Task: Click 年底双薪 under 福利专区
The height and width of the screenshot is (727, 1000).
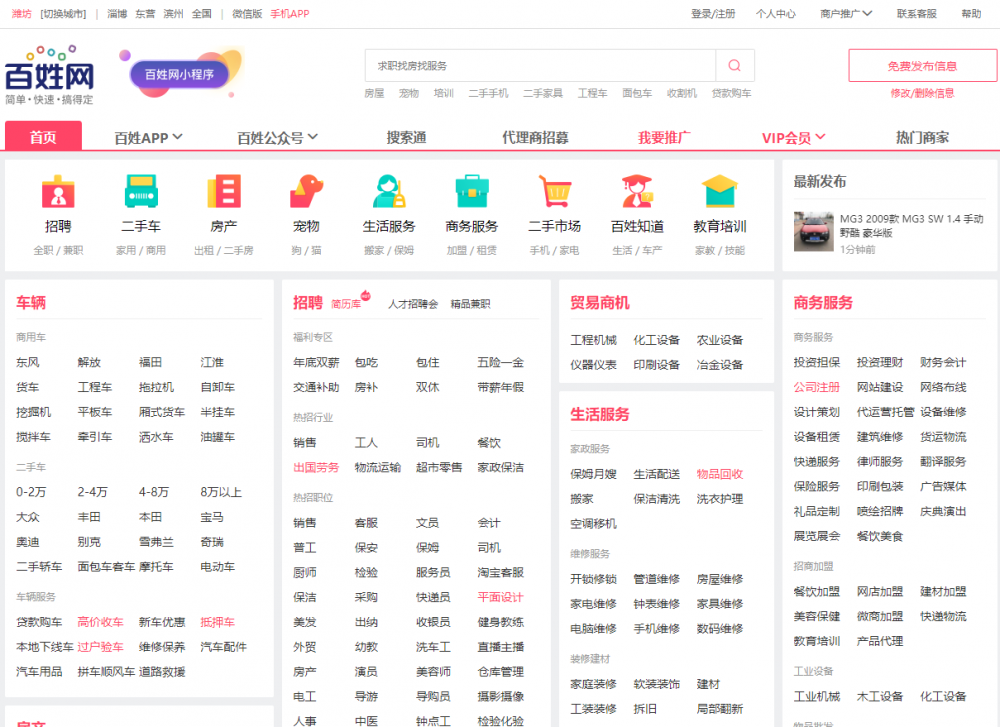Action: [x=316, y=363]
